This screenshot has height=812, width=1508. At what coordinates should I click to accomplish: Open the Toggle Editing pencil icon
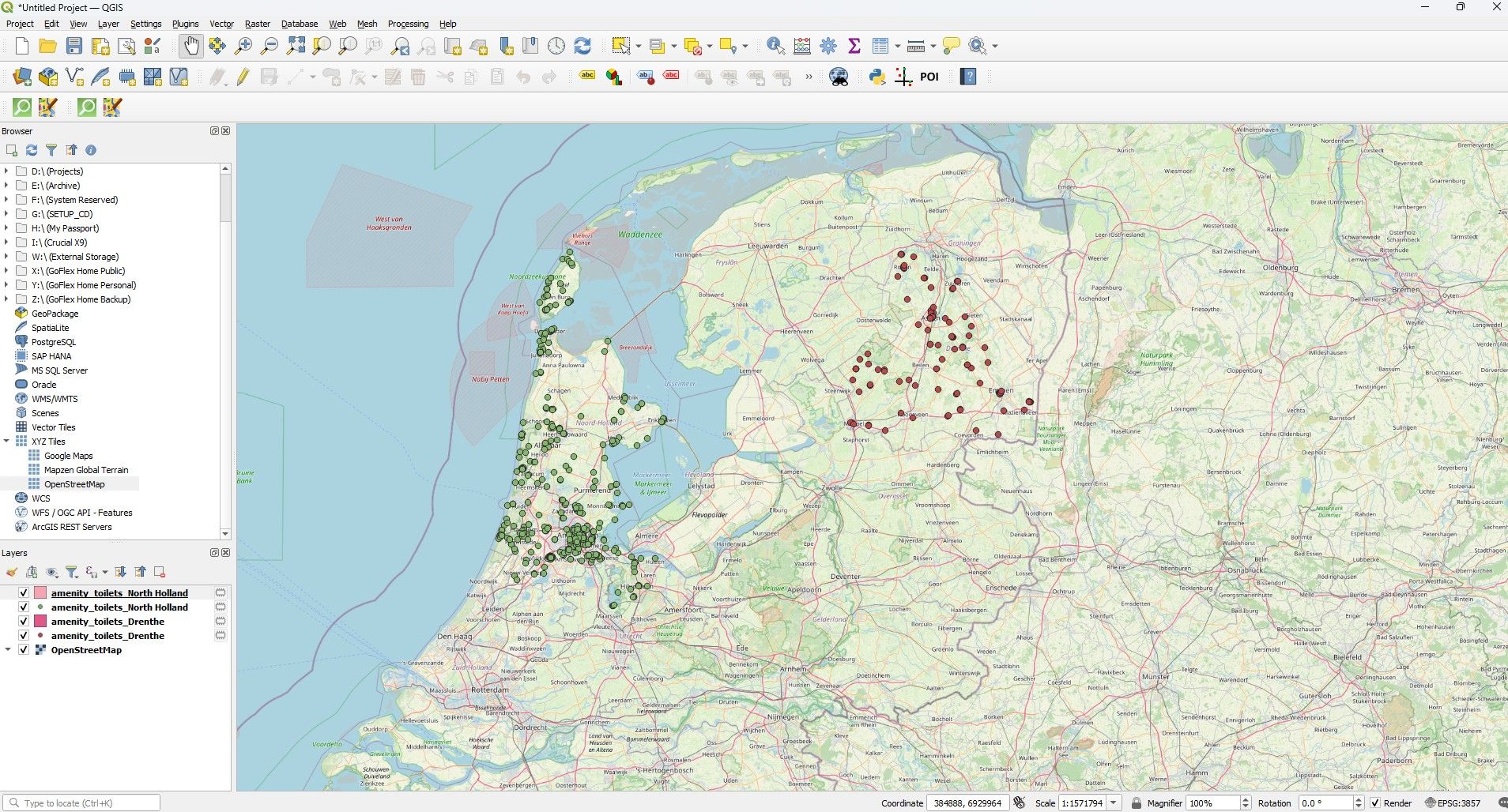(241, 77)
